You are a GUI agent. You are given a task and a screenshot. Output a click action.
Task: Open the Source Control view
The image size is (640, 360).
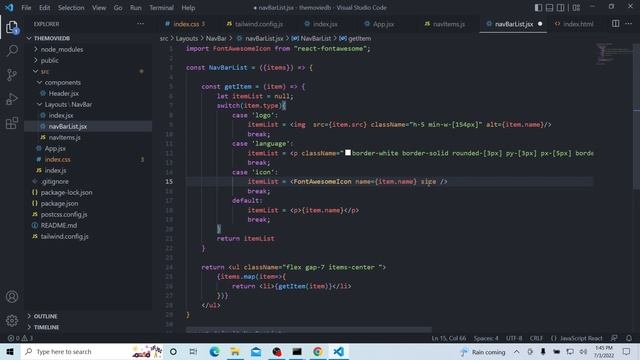(12, 75)
